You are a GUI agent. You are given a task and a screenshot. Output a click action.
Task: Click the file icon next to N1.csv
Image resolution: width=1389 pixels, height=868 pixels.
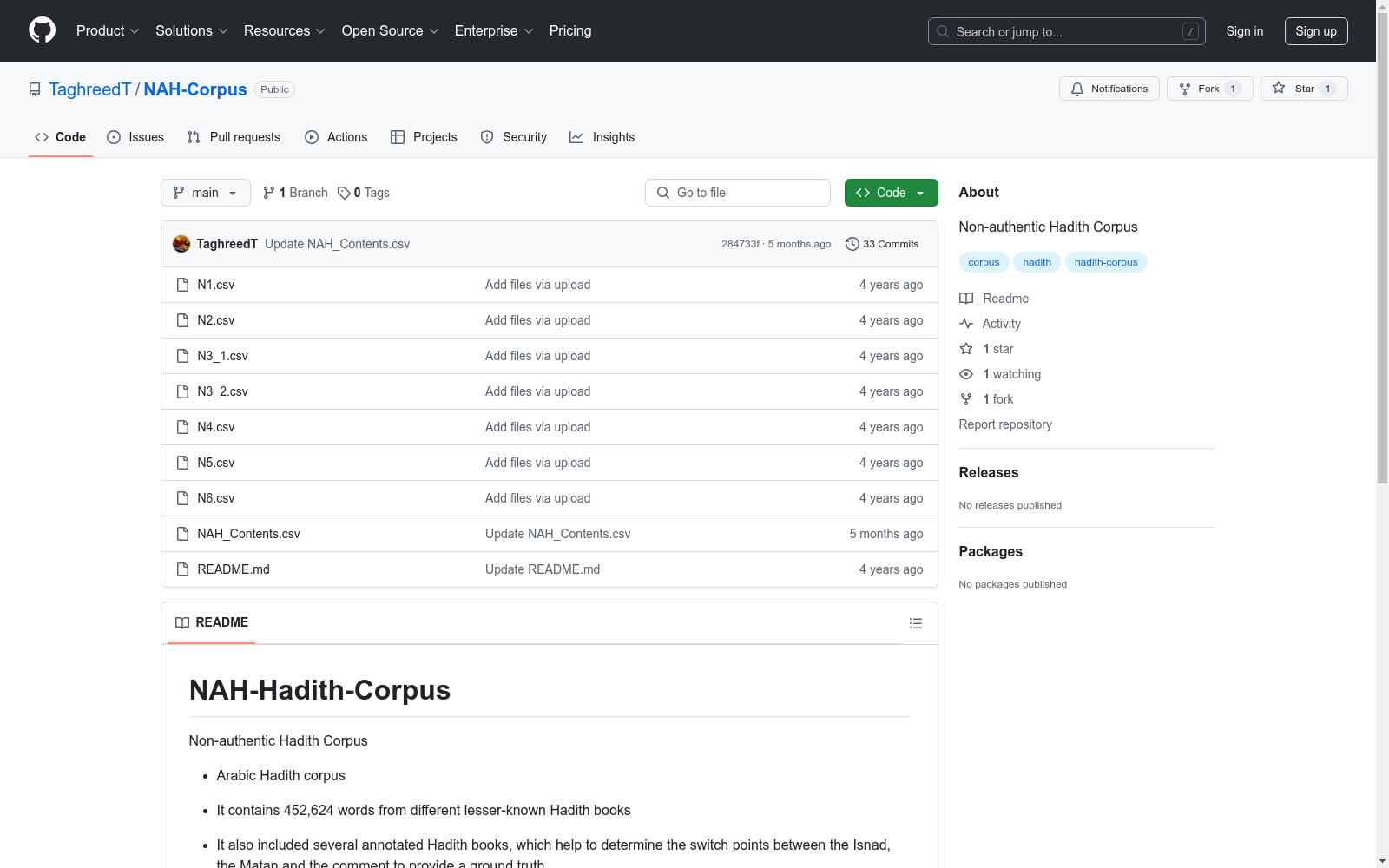coord(182,285)
